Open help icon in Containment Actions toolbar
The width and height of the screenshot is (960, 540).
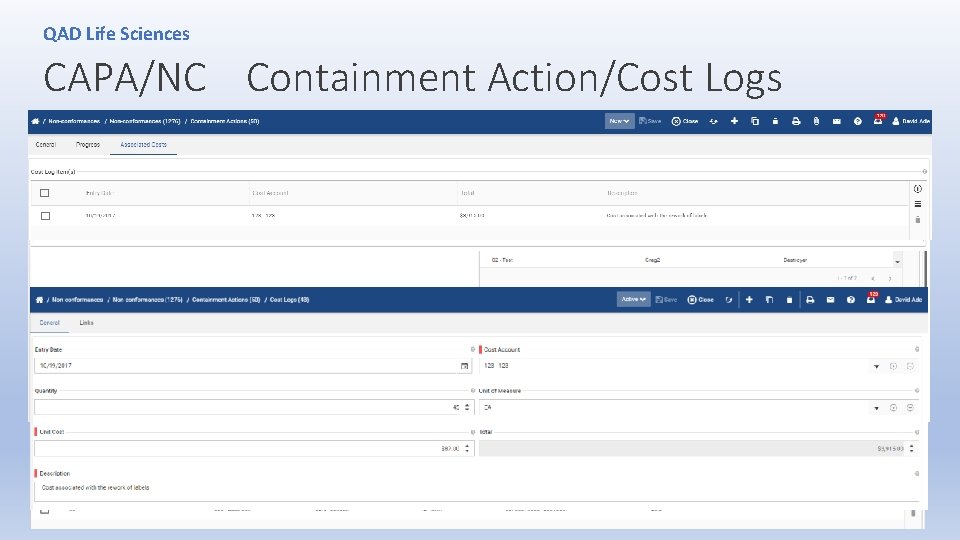(858, 121)
